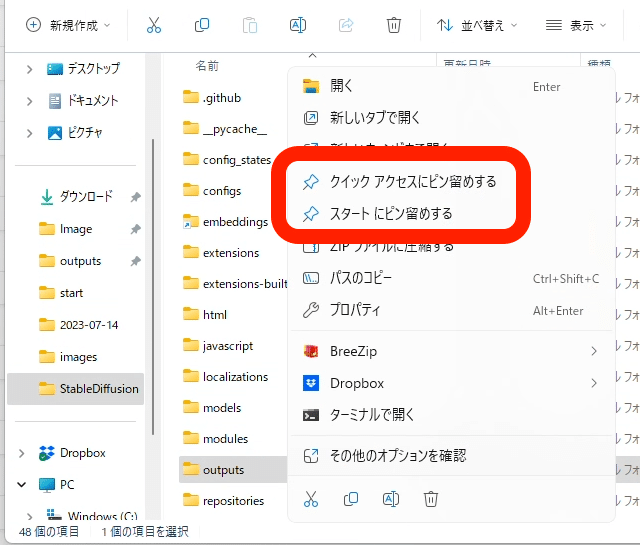Open the 並べ替え sort dropdown
Image resolution: width=640 pixels, height=545 pixels.
(x=477, y=25)
